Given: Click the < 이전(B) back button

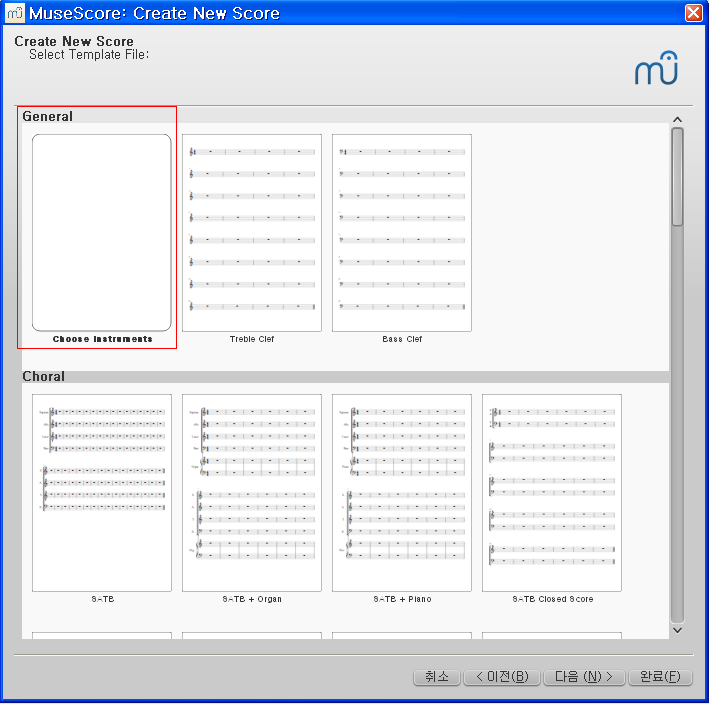Looking at the screenshot, I should [502, 677].
